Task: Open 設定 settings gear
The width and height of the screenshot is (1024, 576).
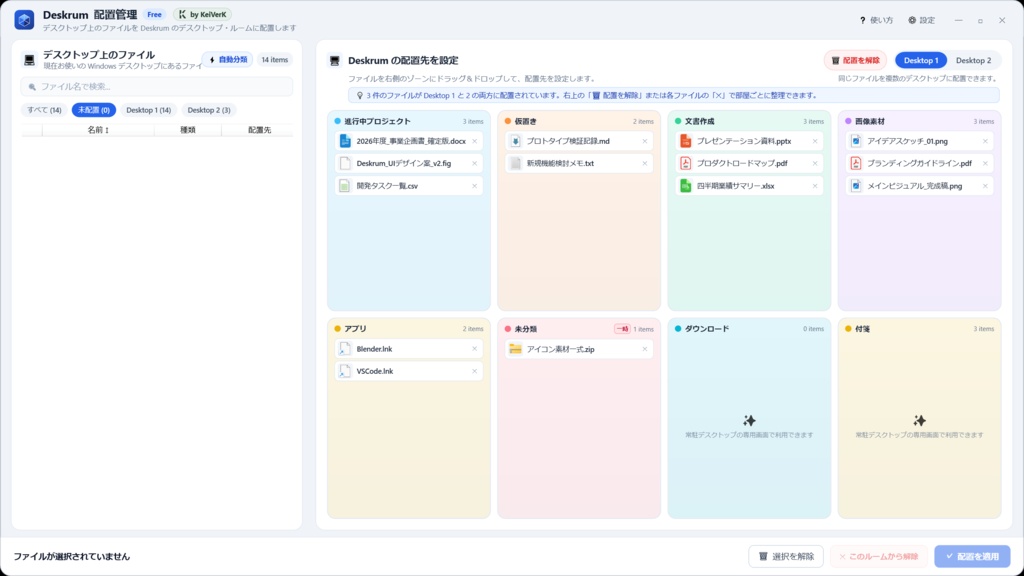Action: (x=921, y=20)
